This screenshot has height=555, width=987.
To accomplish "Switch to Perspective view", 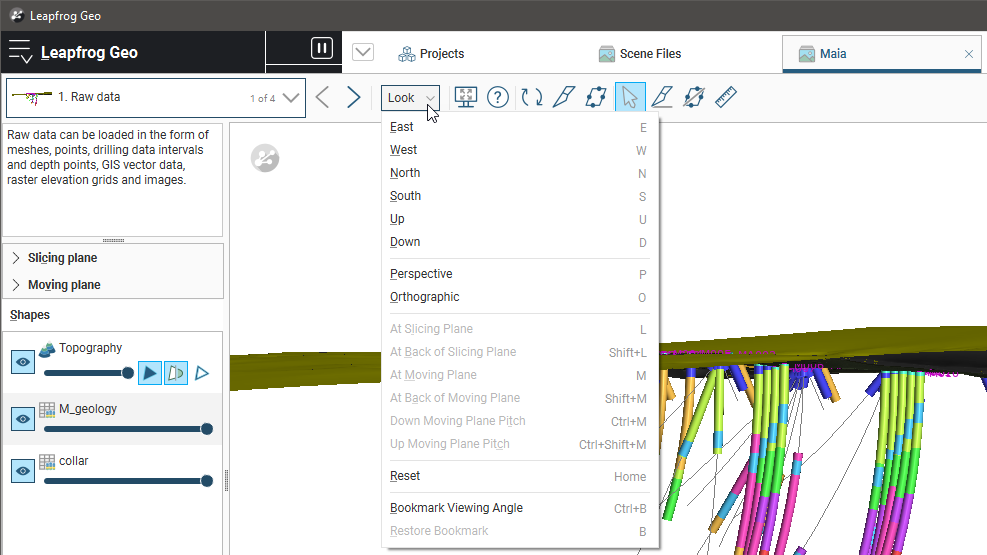I will coord(519,274).
